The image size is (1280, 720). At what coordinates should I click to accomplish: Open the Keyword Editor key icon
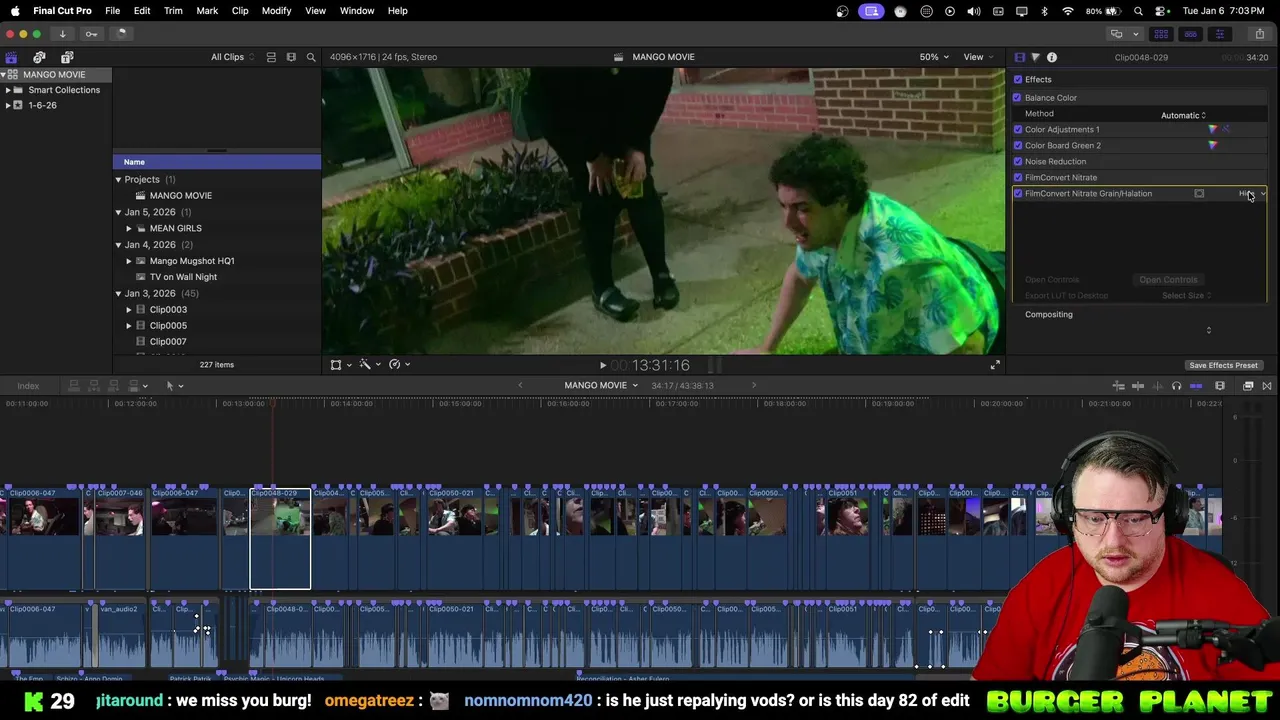coord(91,34)
